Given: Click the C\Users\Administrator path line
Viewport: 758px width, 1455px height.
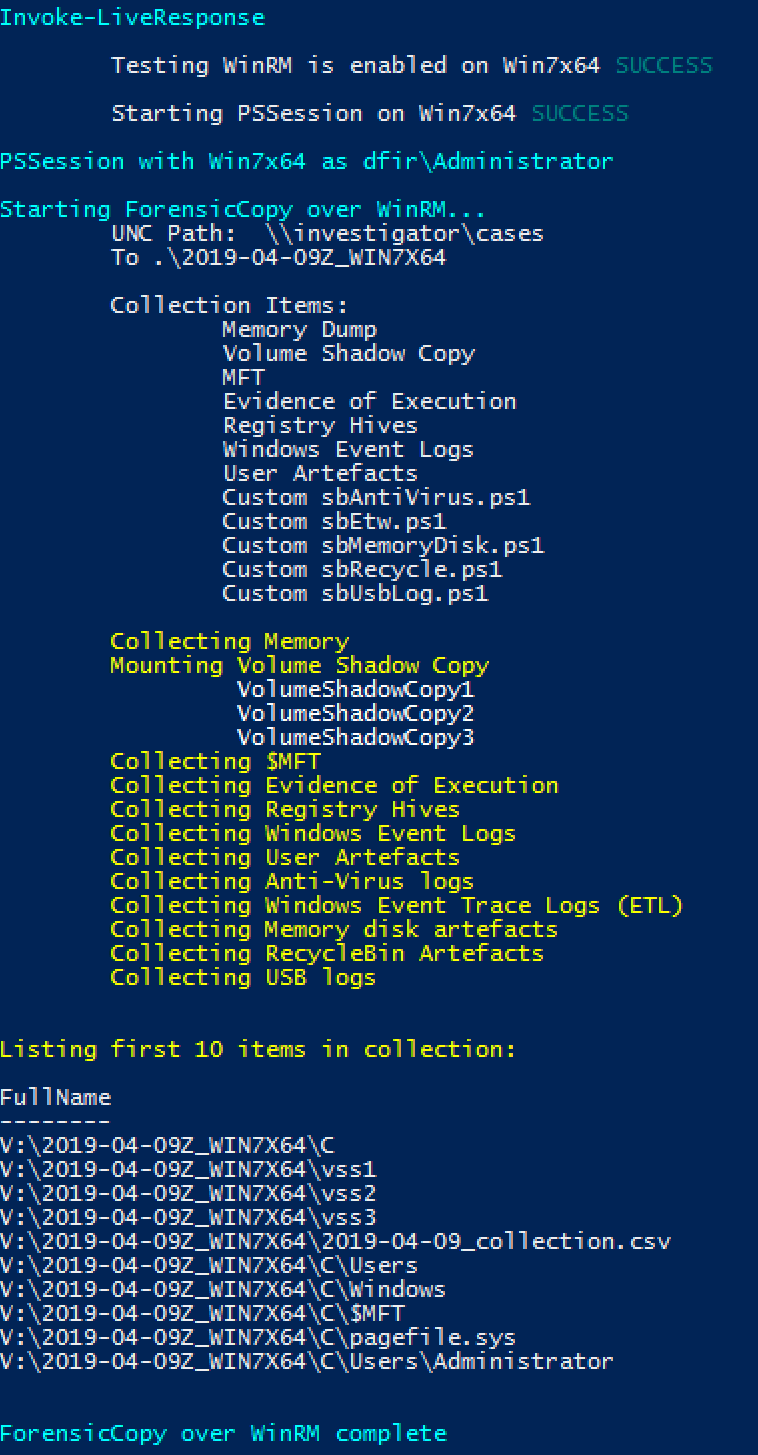Looking at the screenshot, I should 307,1362.
